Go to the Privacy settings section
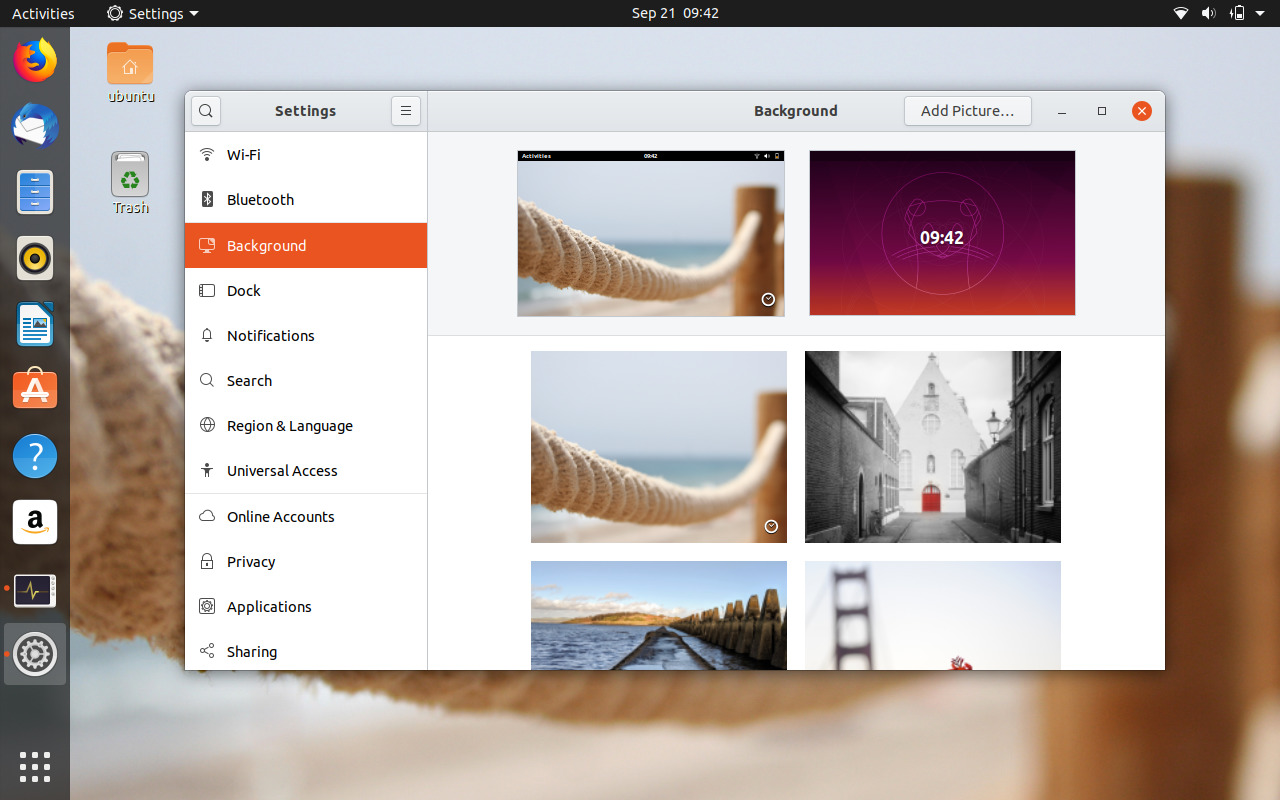Viewport: 1280px width, 800px height. [251, 562]
